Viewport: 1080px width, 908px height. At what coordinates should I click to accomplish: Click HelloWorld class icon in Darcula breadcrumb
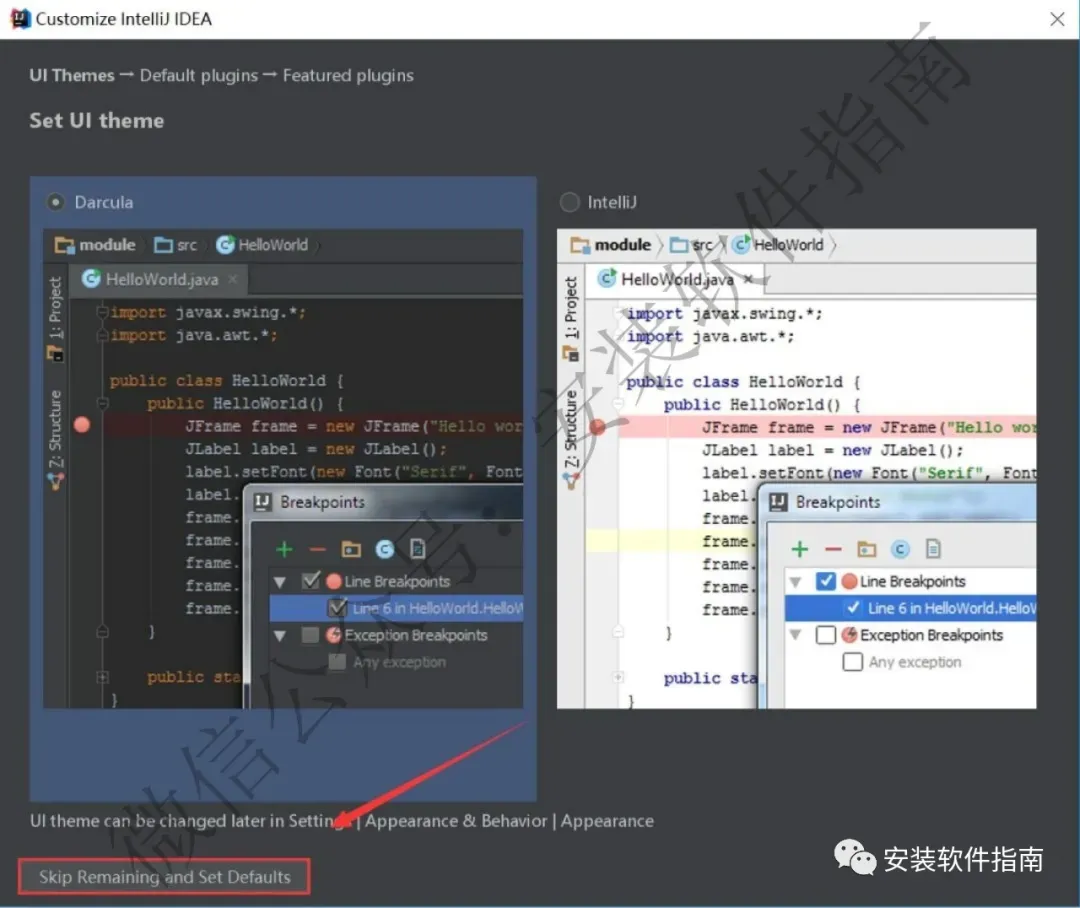pyautogui.click(x=225, y=245)
